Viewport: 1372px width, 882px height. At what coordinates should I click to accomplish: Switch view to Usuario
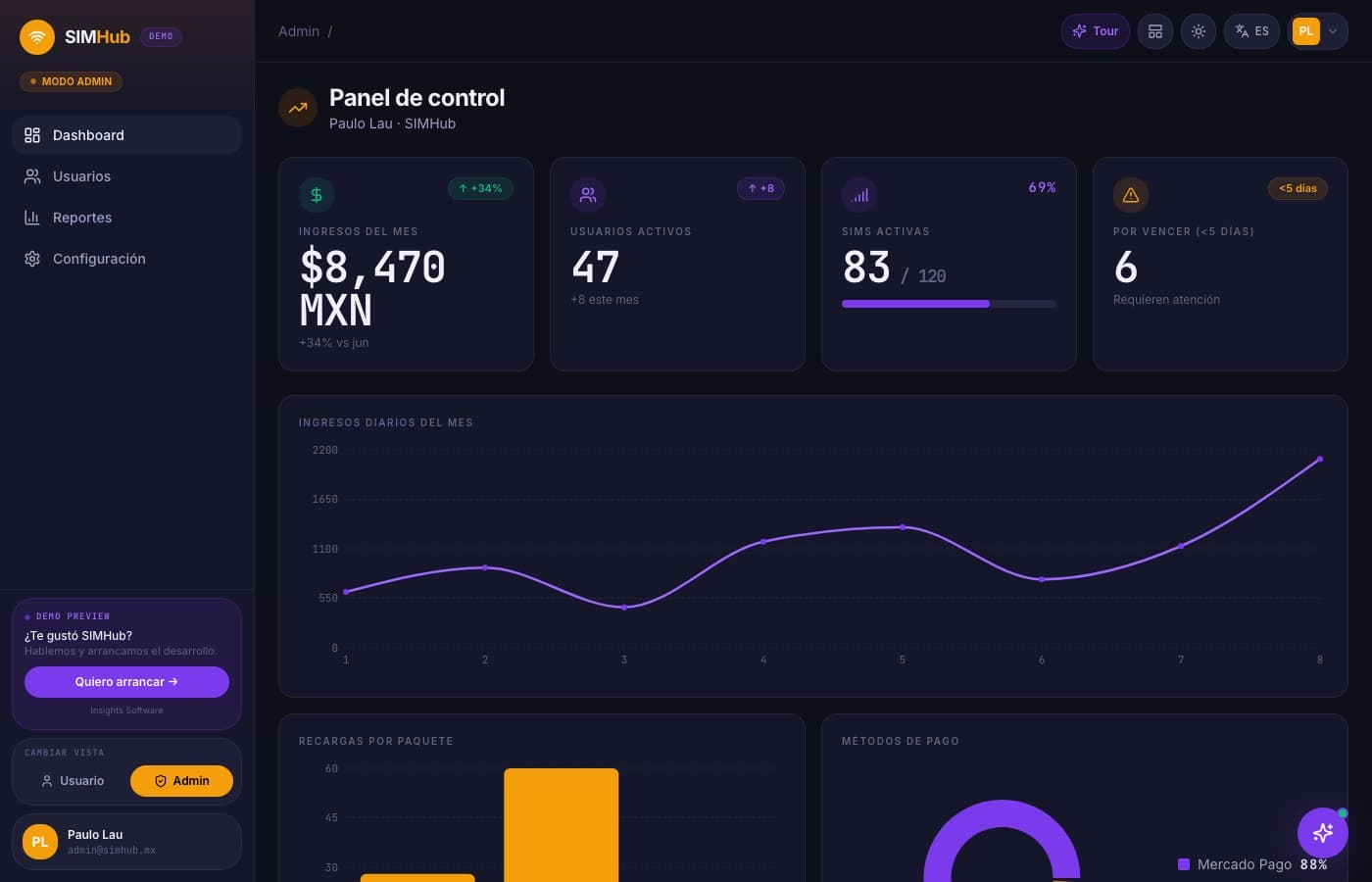pos(73,781)
